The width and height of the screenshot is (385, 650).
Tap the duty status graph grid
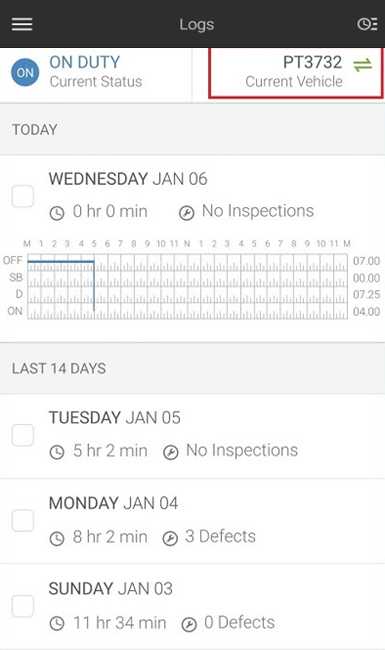click(187, 286)
